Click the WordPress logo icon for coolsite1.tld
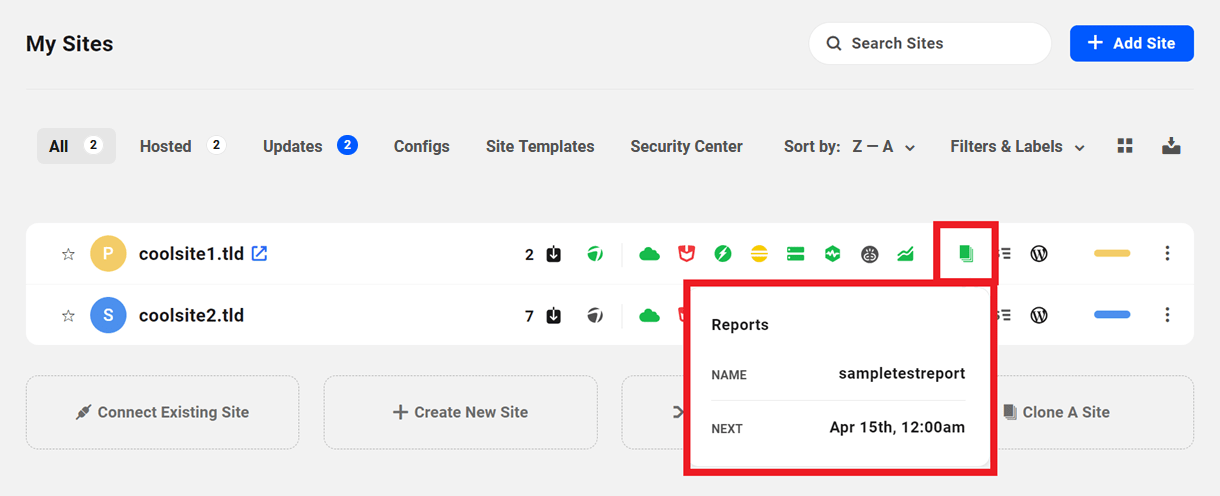 pyautogui.click(x=1039, y=254)
